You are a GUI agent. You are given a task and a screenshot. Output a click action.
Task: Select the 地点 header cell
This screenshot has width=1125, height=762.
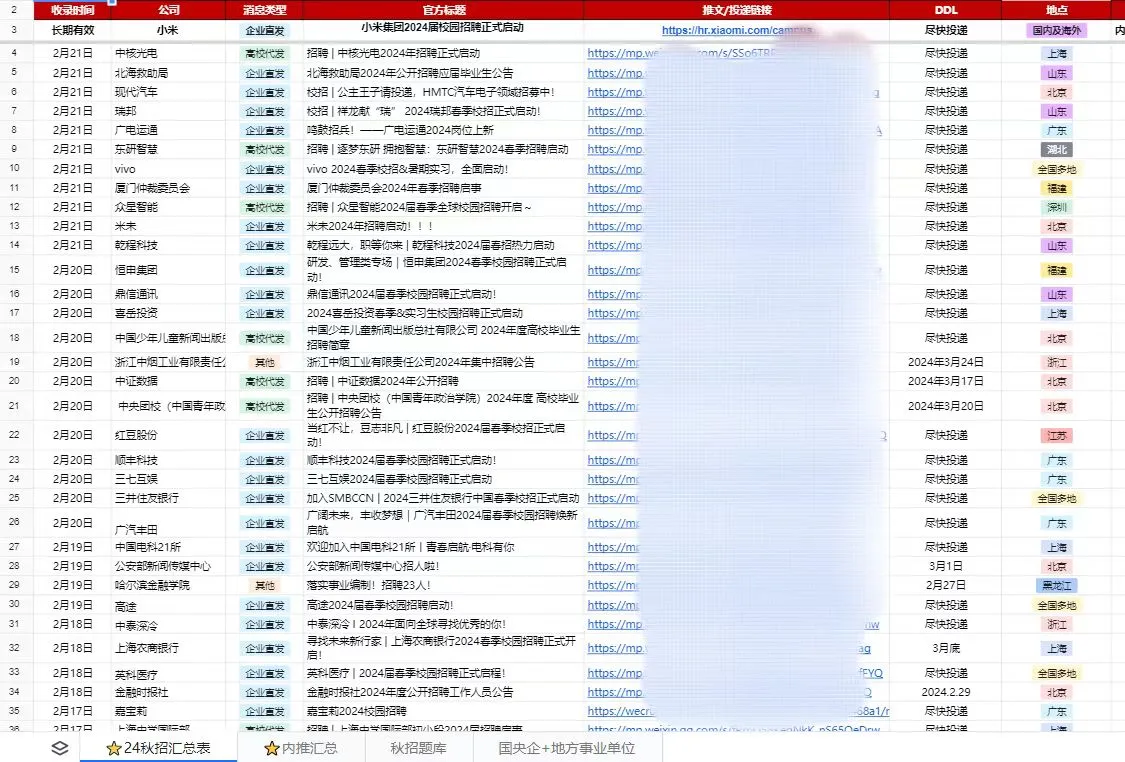pyautogui.click(x=1056, y=10)
